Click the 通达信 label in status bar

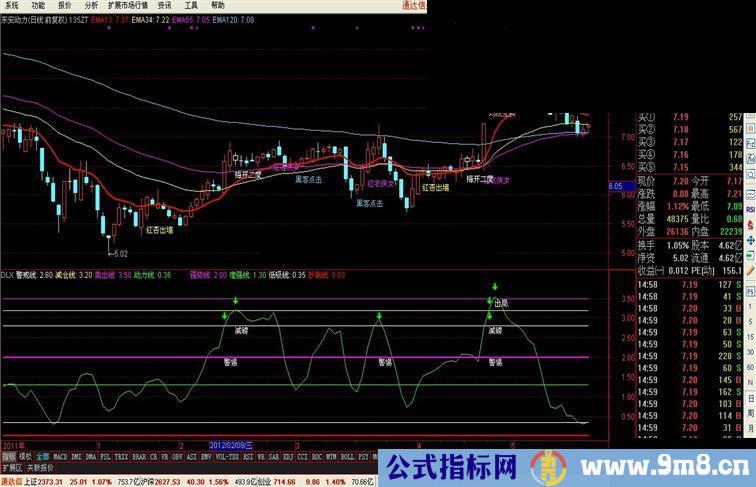tap(11, 479)
